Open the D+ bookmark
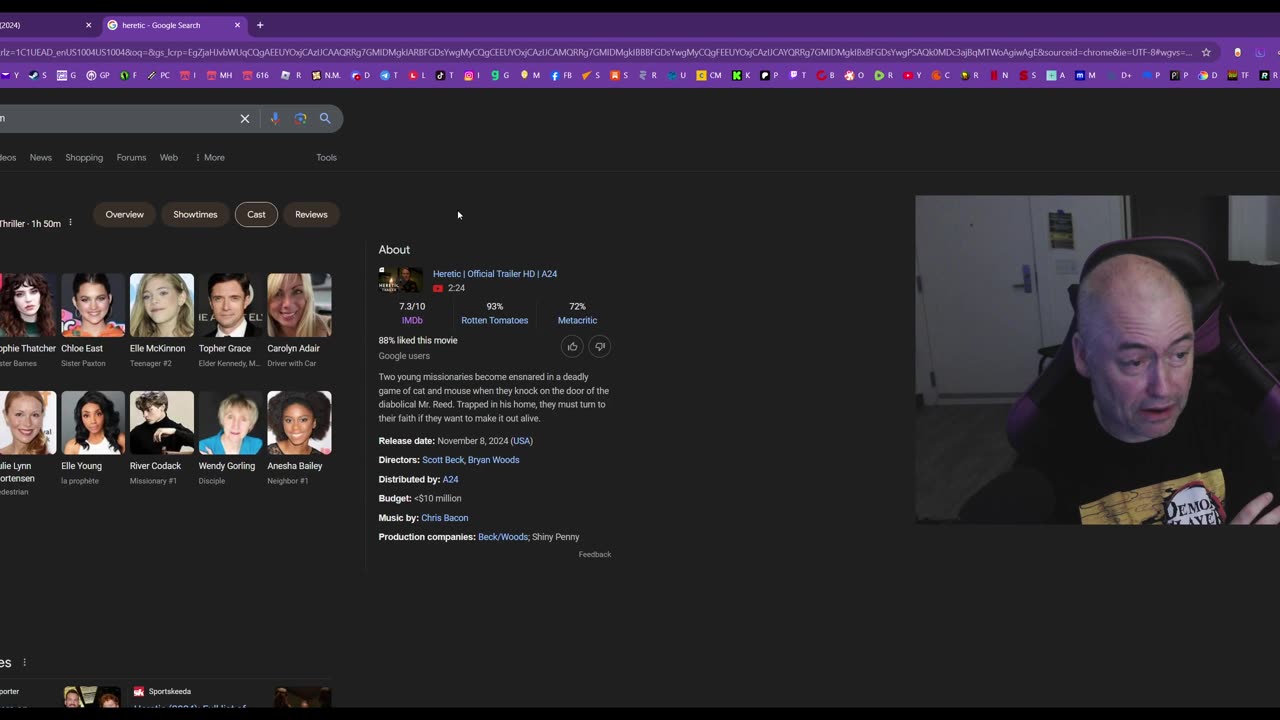Screen dimensions: 1280x720 (1119, 75)
